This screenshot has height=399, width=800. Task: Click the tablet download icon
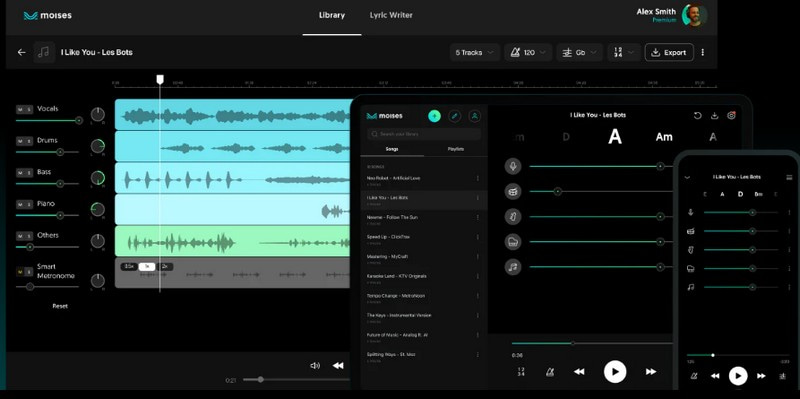coord(714,116)
